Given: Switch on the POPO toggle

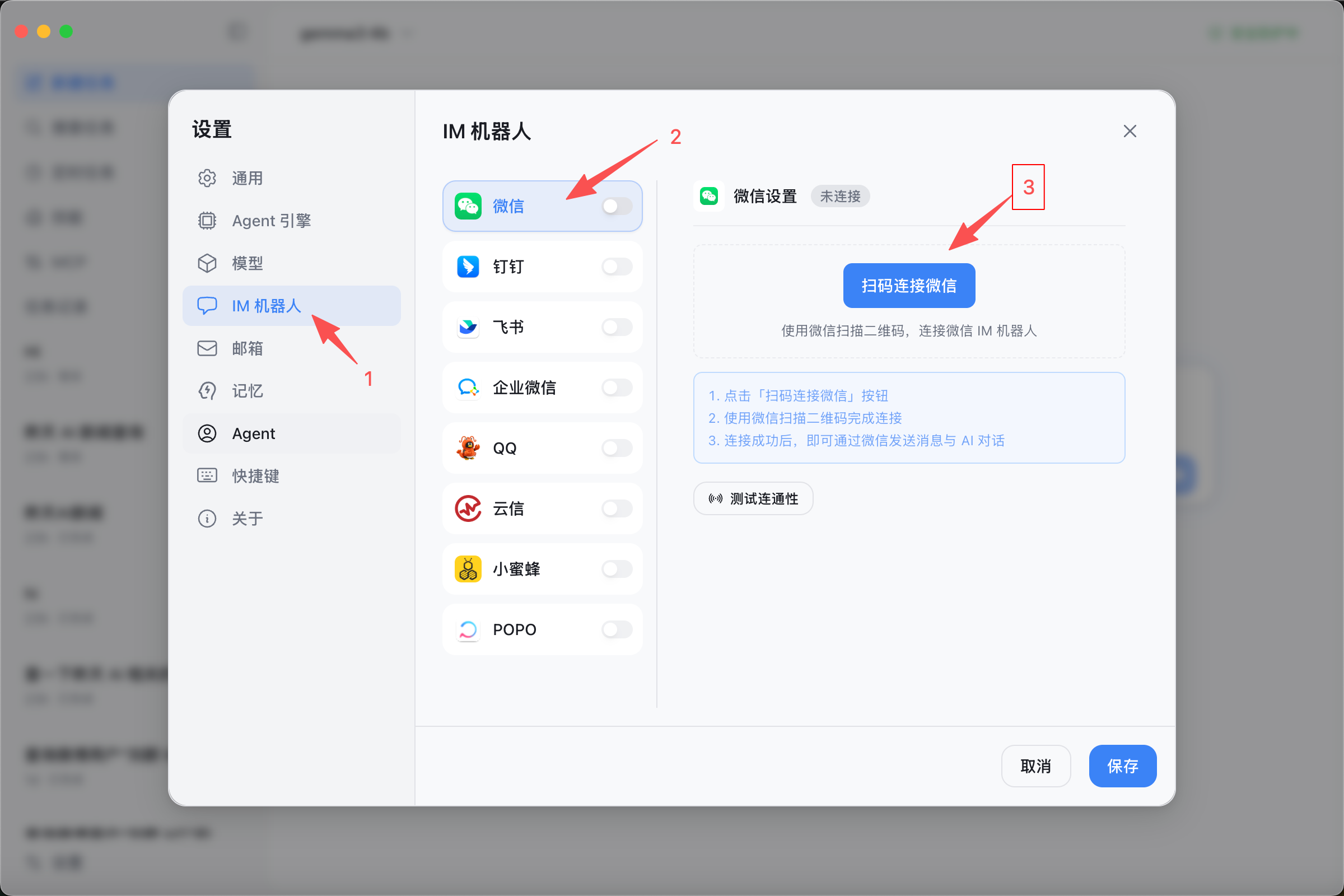Looking at the screenshot, I should pos(617,629).
